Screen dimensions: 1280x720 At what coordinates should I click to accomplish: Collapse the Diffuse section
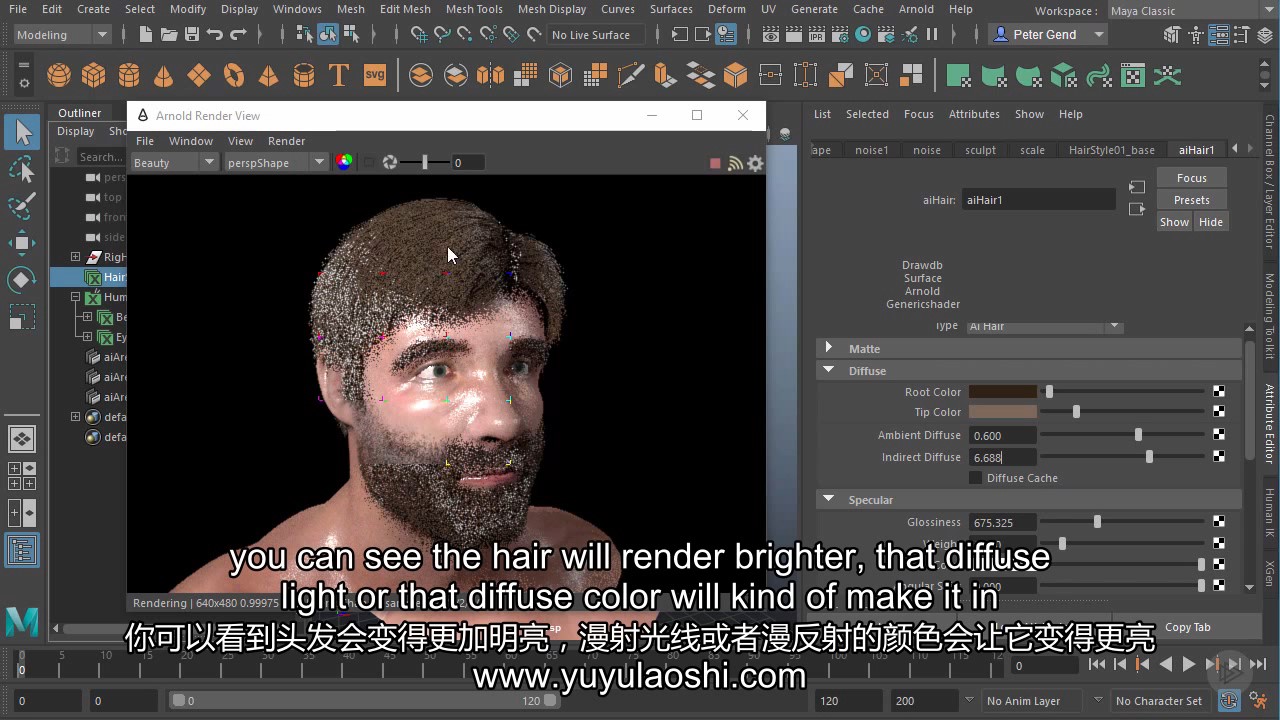click(828, 370)
